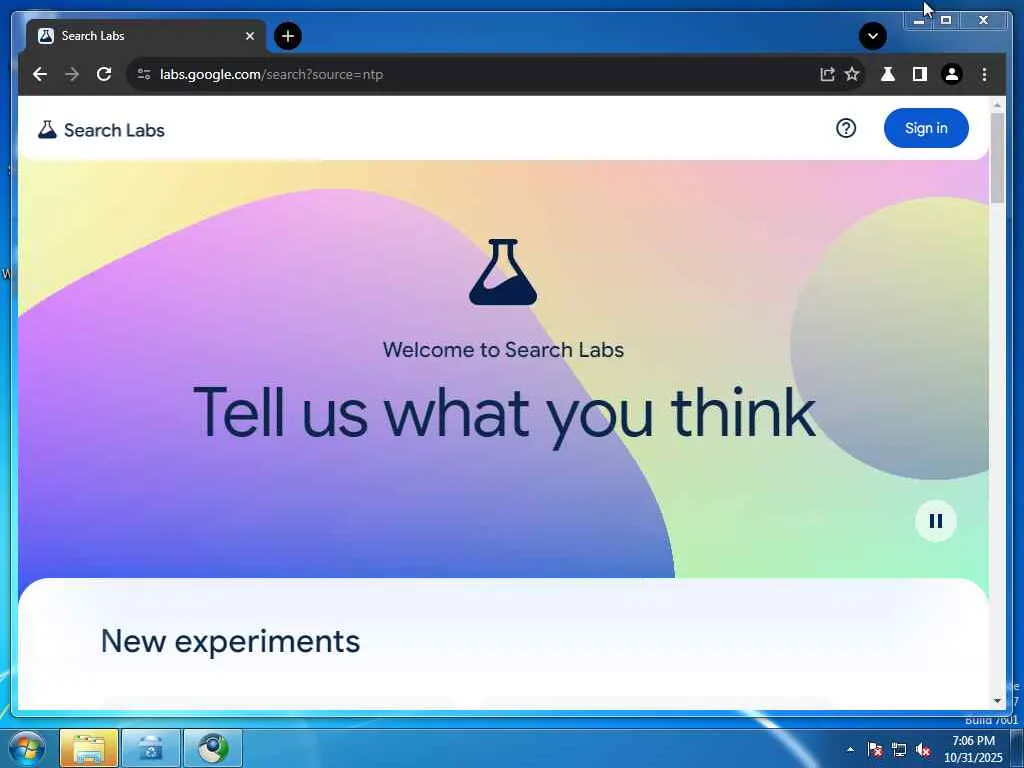This screenshot has width=1024, height=768.
Task: Click the Search Labs logo in page header
Action: click(x=101, y=130)
